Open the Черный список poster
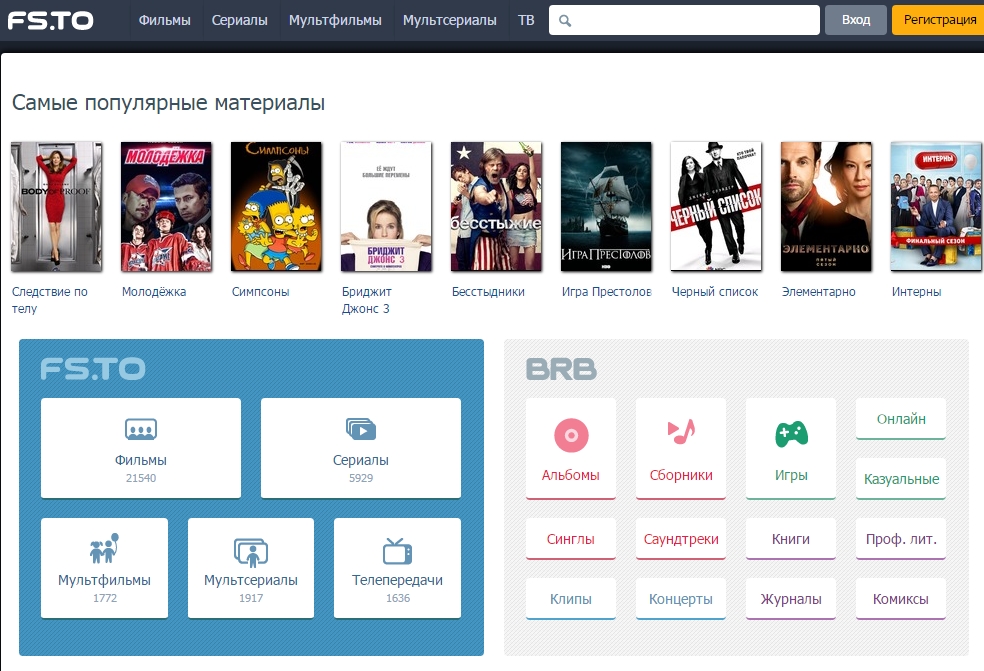The image size is (984, 671). (716, 207)
